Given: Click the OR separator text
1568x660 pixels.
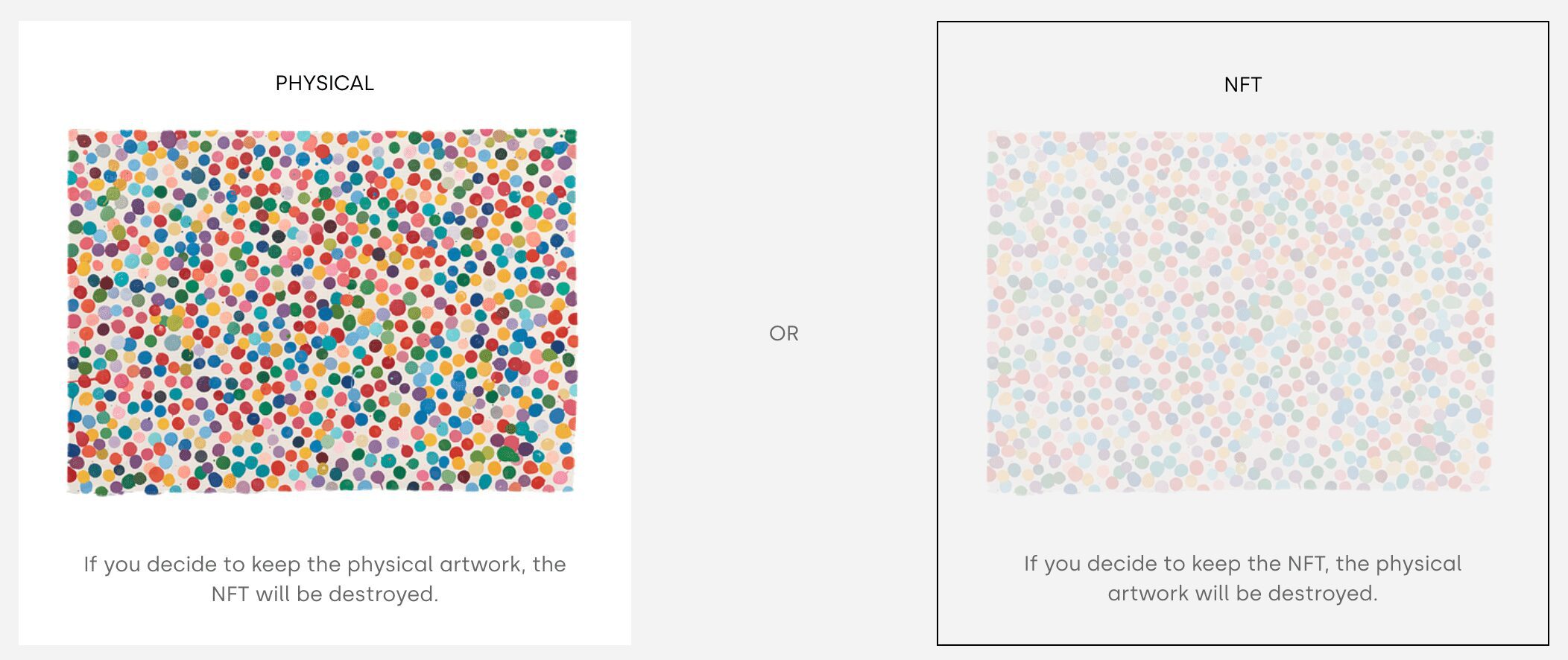Looking at the screenshot, I should [784, 334].
